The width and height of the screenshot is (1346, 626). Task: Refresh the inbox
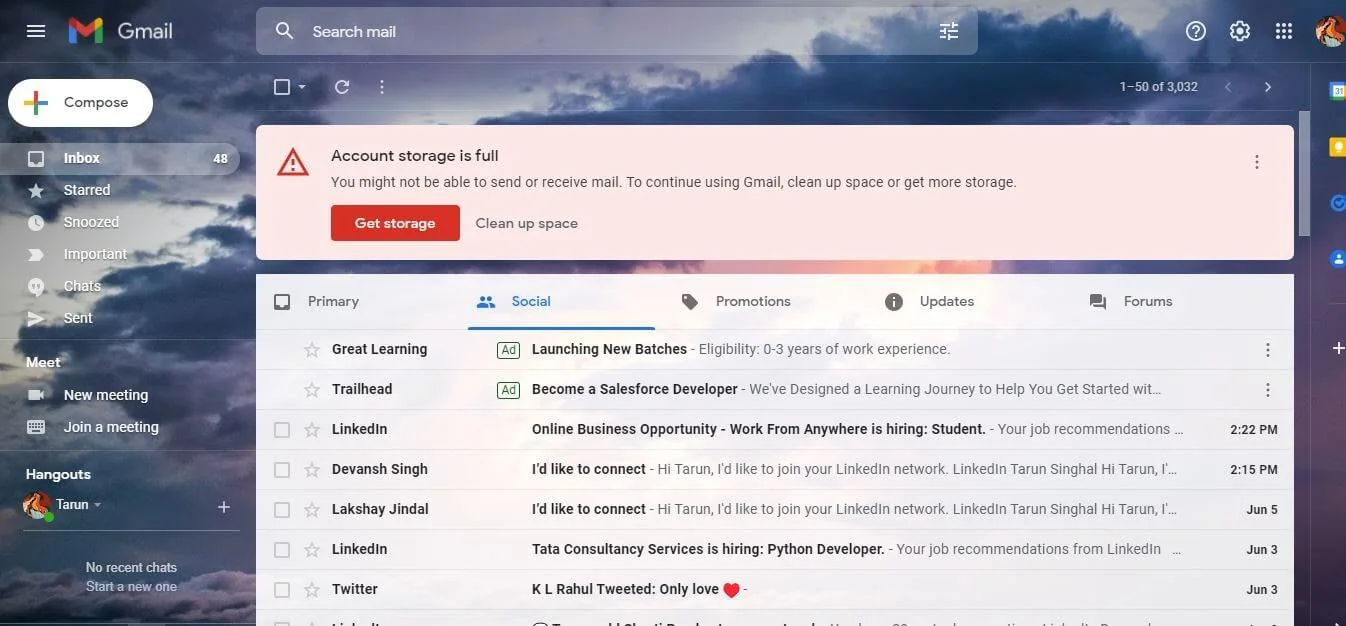tap(342, 87)
